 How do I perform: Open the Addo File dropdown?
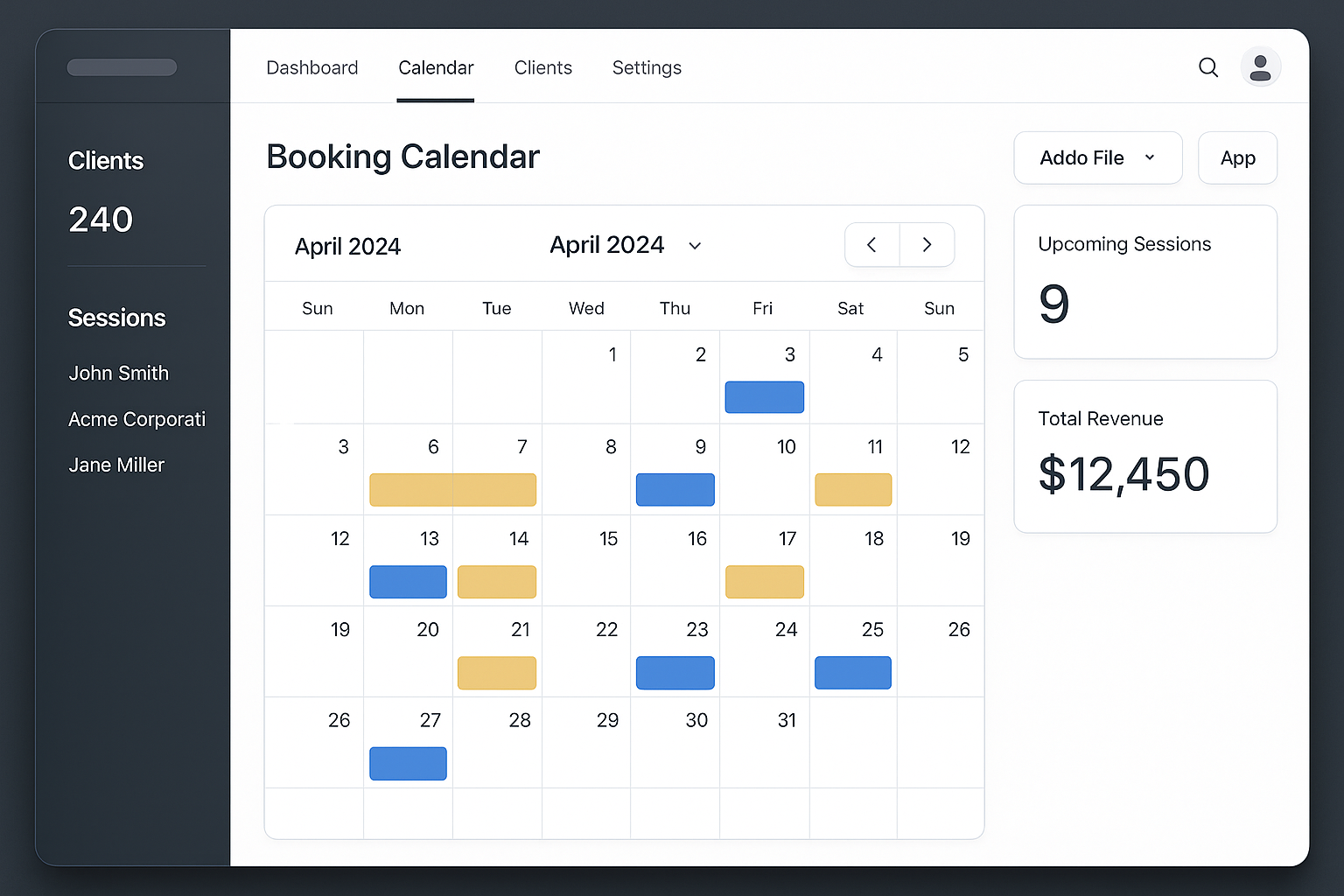(x=1097, y=157)
